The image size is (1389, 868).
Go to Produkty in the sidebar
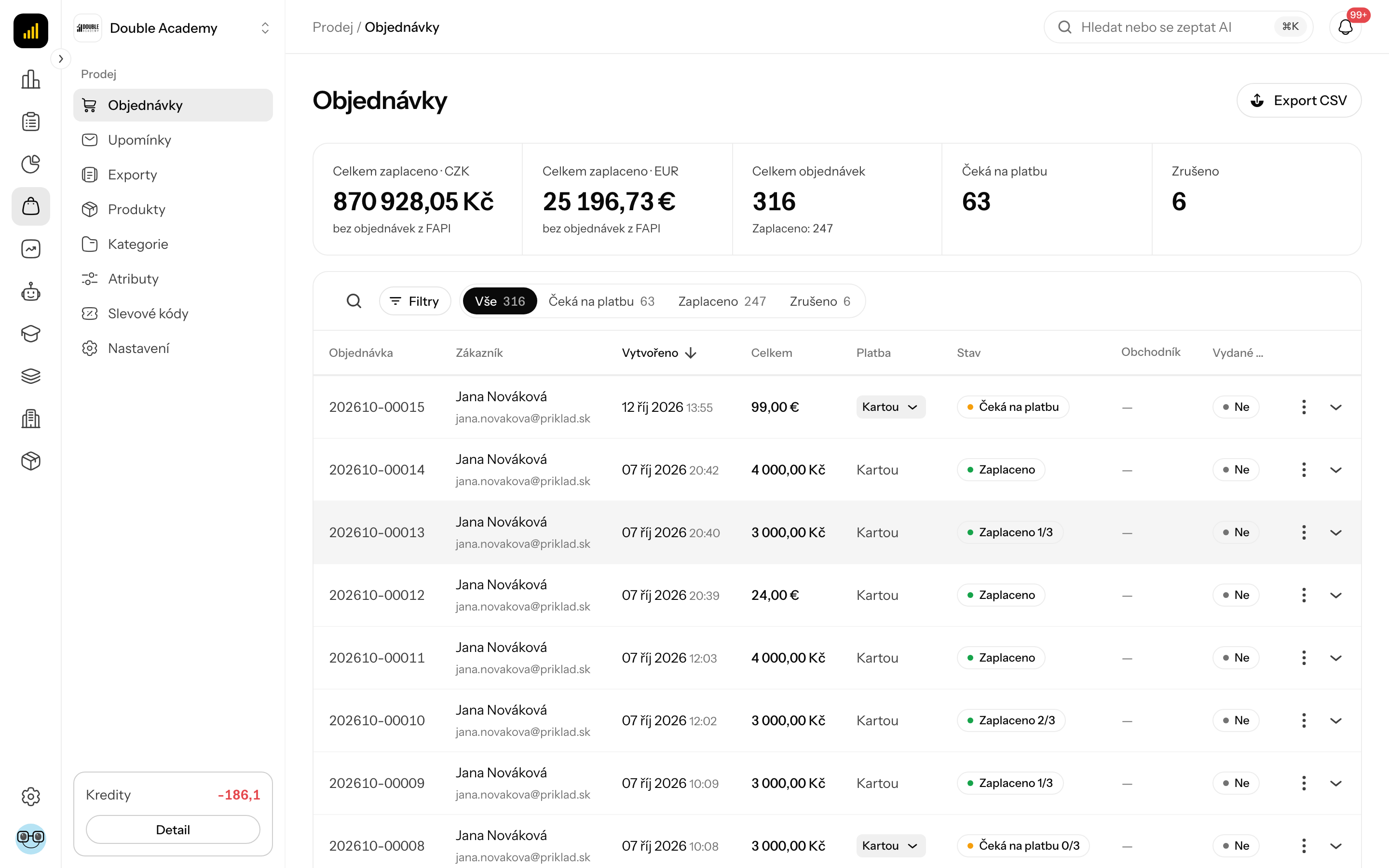(x=173, y=209)
